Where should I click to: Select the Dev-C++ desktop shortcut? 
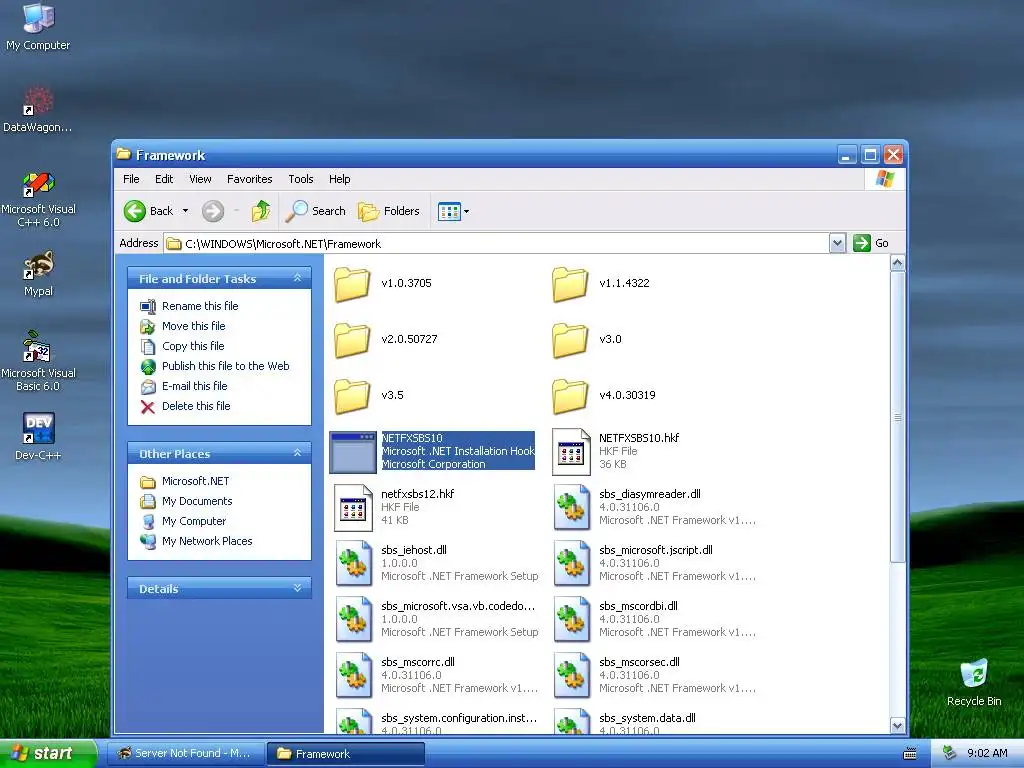(38, 436)
